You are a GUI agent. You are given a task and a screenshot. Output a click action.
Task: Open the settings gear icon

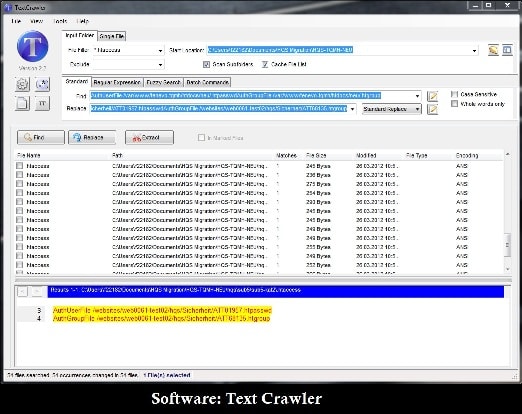tap(22, 84)
